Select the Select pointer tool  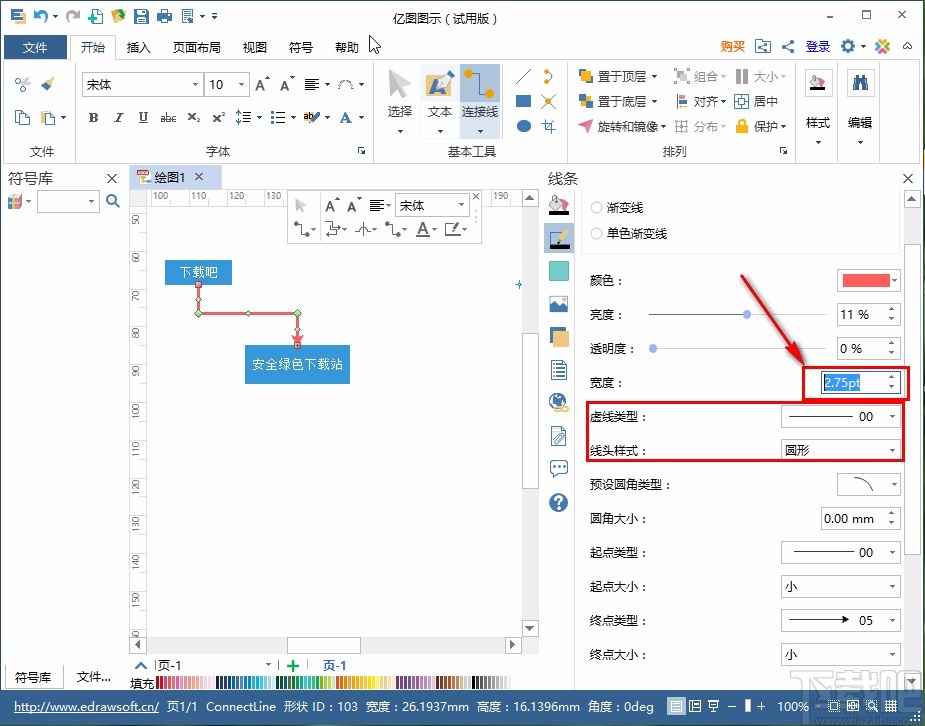coord(399,101)
